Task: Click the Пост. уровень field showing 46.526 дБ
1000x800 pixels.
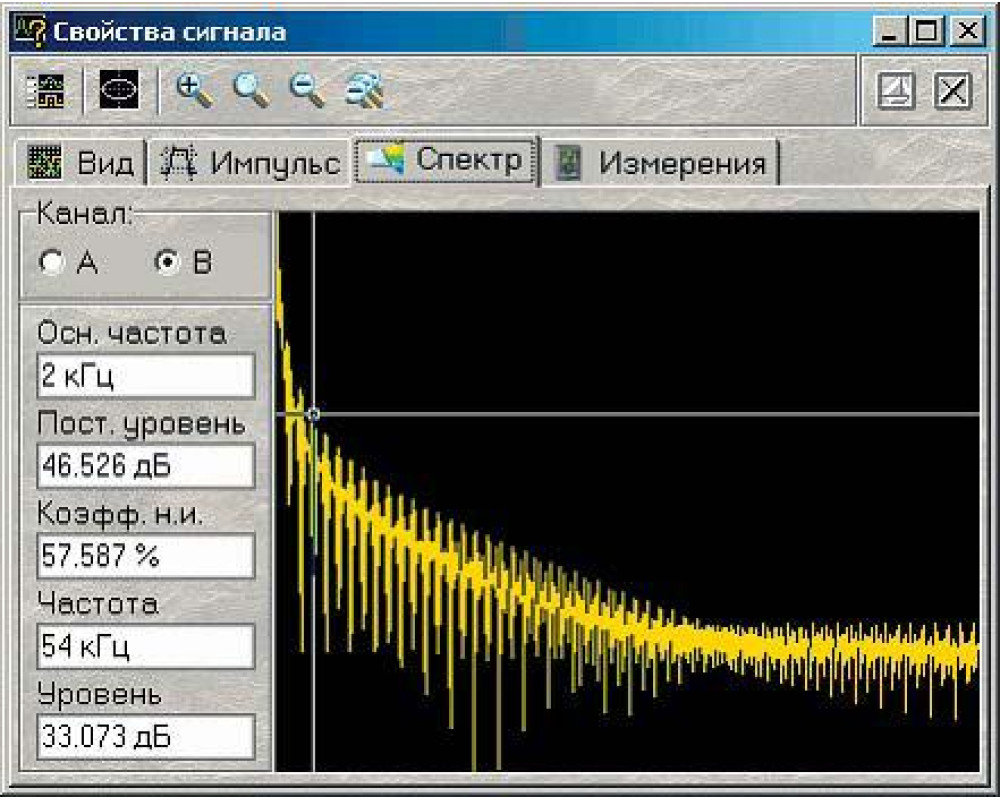Action: coord(145,466)
